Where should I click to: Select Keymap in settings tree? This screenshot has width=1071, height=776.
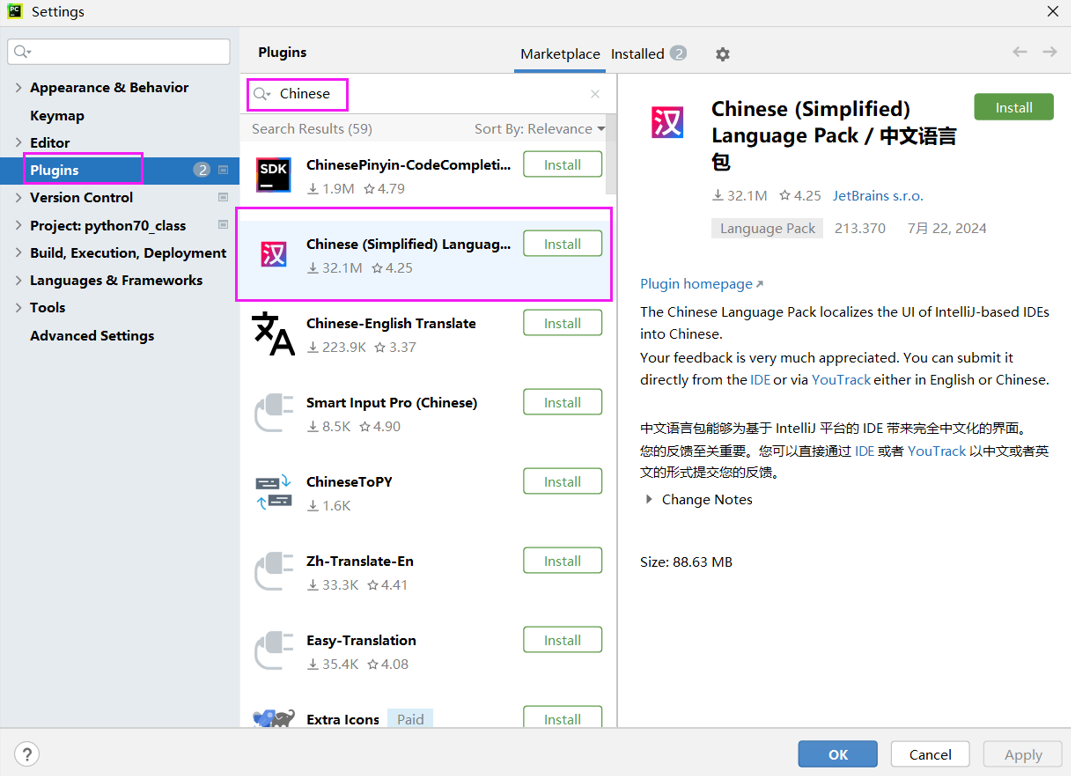[57, 115]
